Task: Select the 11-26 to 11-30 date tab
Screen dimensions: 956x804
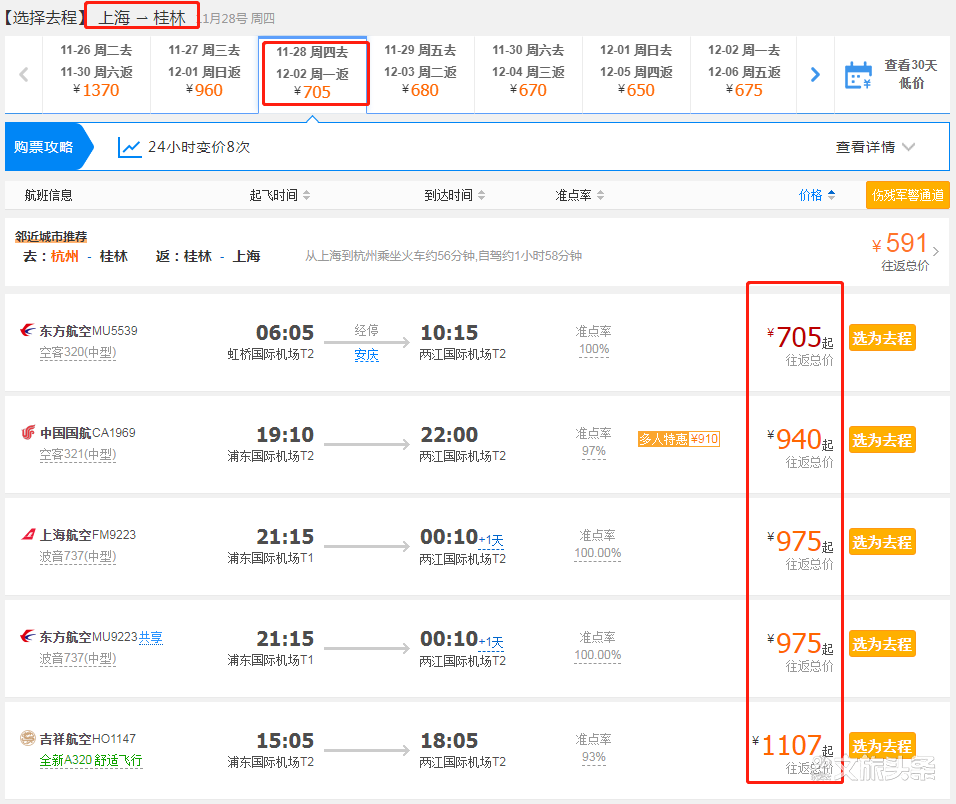Action: (96, 74)
